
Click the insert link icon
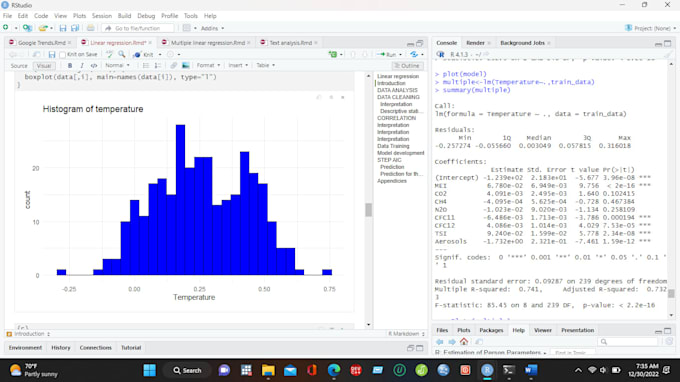[173, 65]
